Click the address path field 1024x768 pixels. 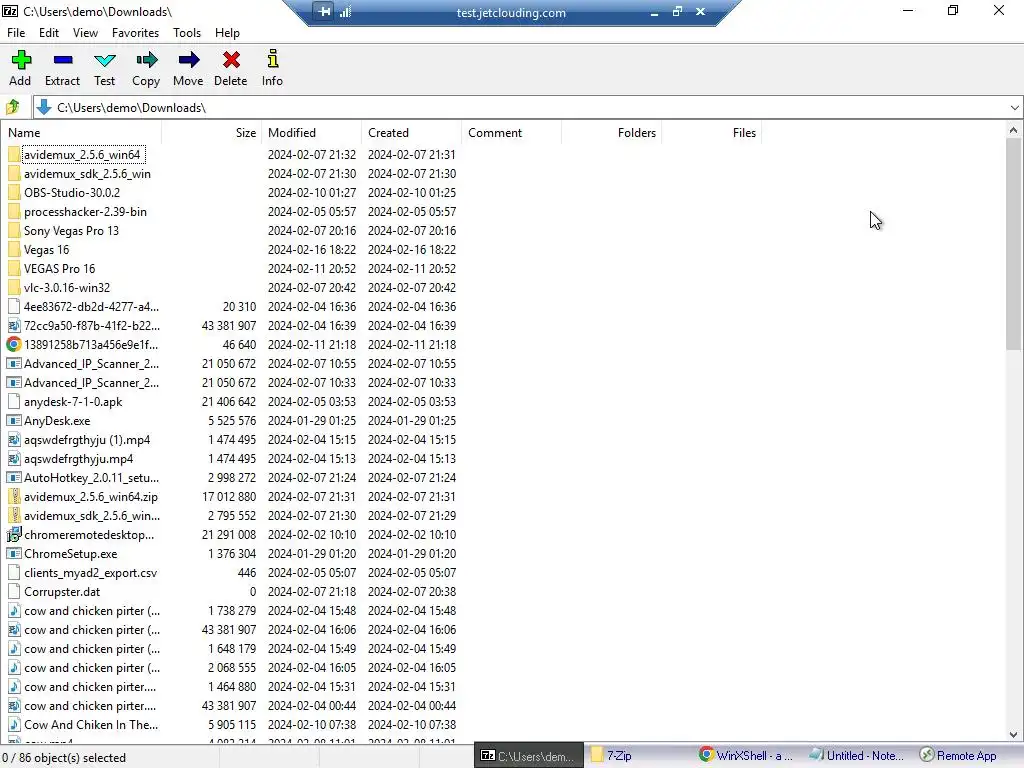tap(522, 108)
